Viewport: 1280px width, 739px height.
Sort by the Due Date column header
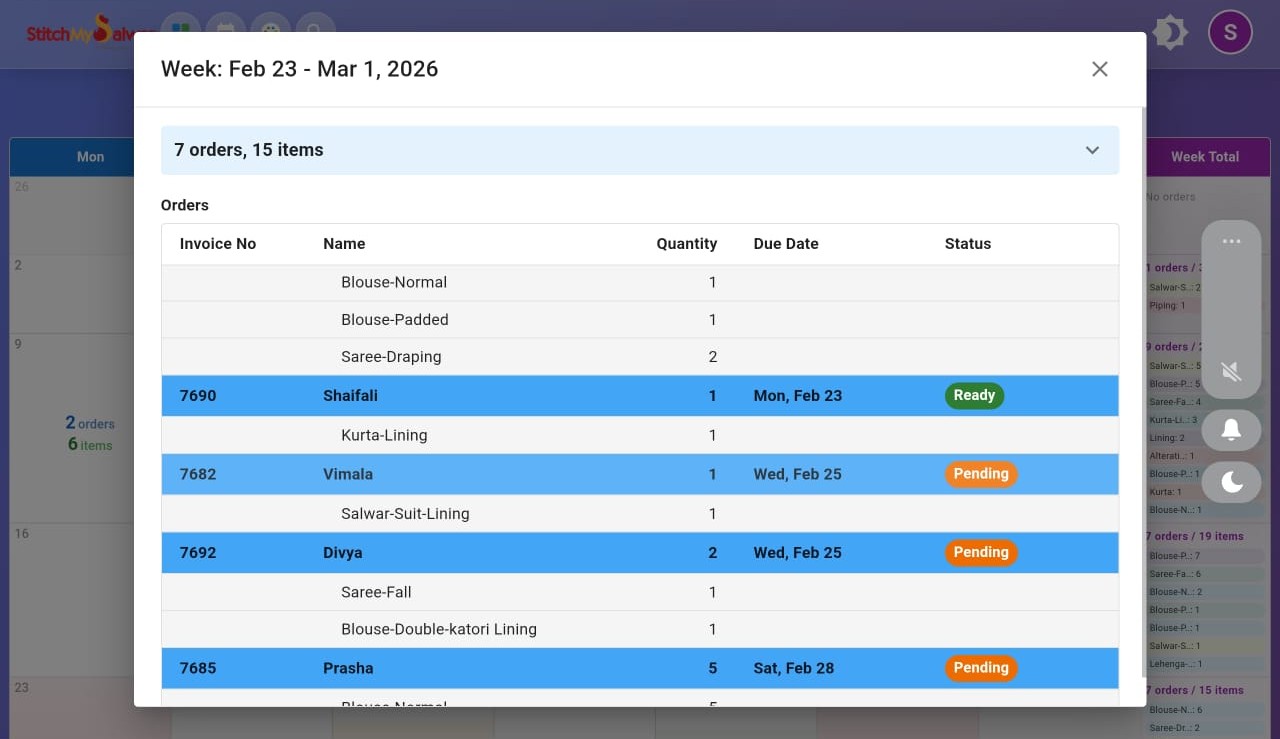click(x=785, y=244)
